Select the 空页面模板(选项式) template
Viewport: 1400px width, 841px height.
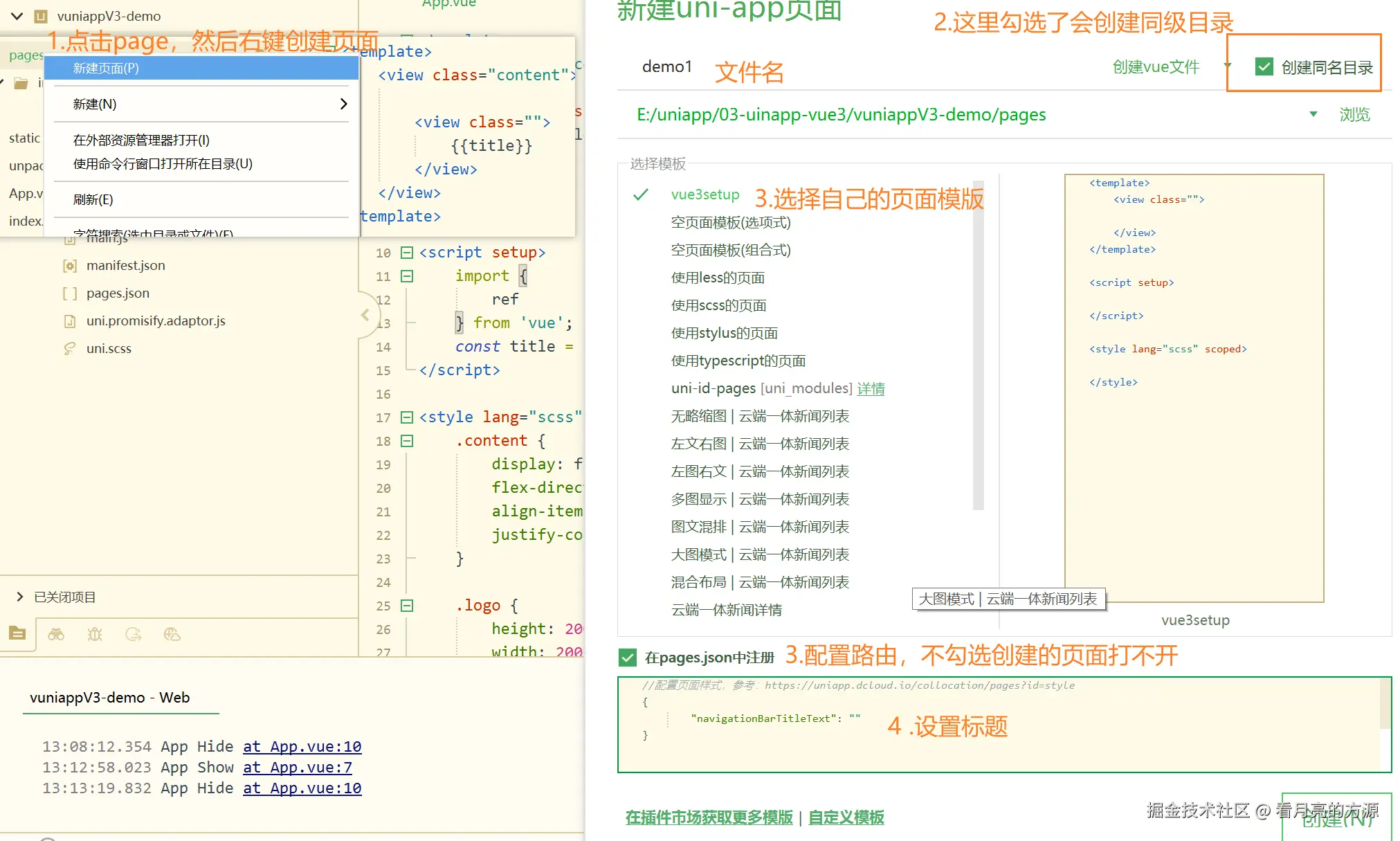tap(730, 222)
